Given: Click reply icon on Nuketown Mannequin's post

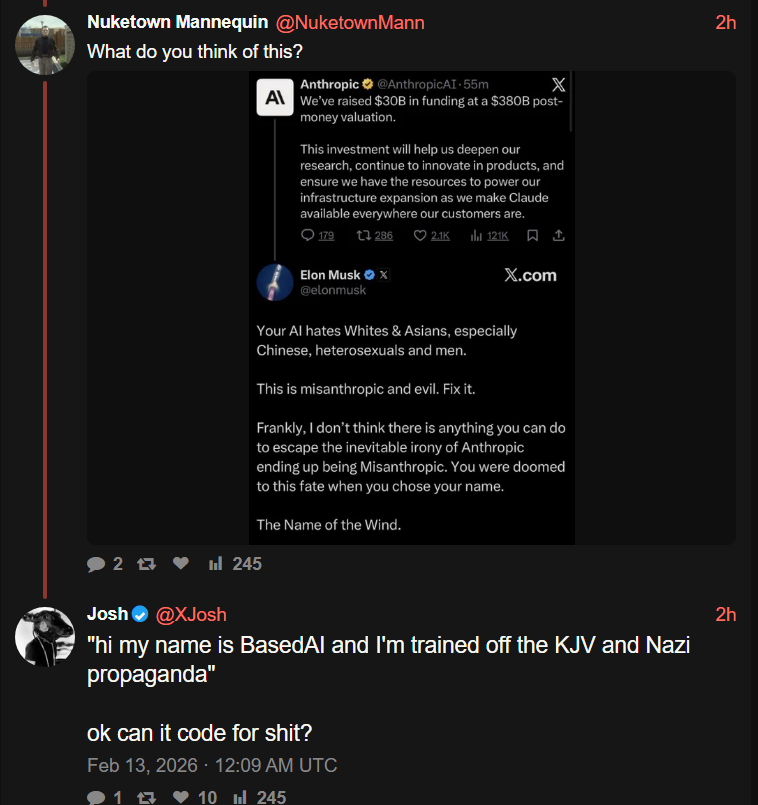Looking at the screenshot, I should tap(97, 564).
